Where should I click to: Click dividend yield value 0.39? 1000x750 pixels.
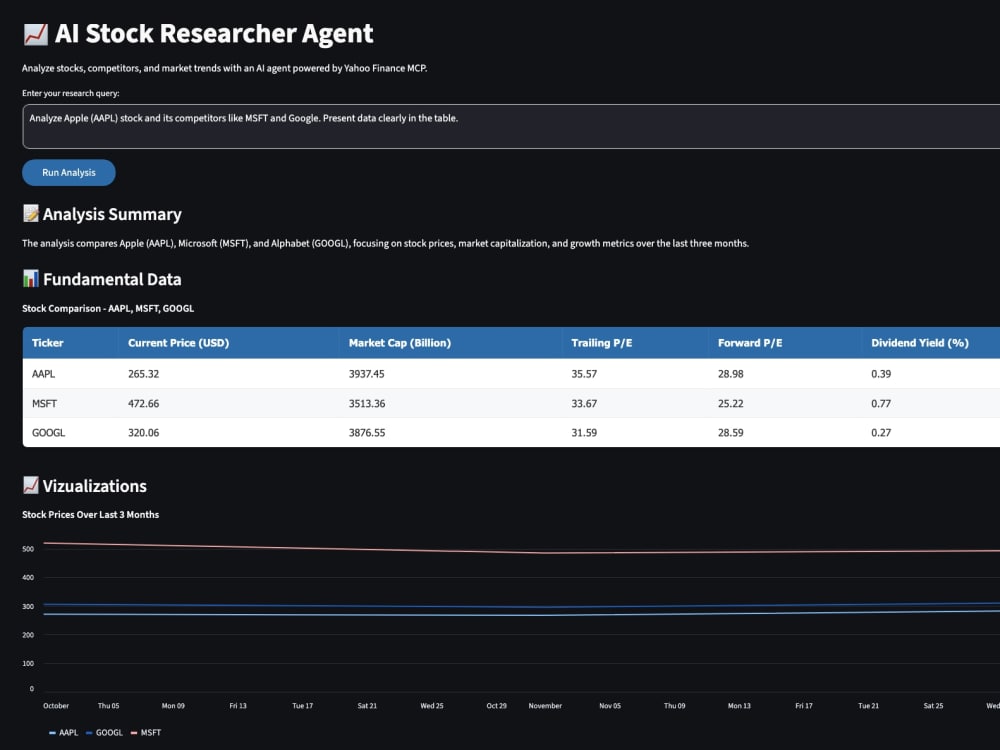(x=881, y=374)
